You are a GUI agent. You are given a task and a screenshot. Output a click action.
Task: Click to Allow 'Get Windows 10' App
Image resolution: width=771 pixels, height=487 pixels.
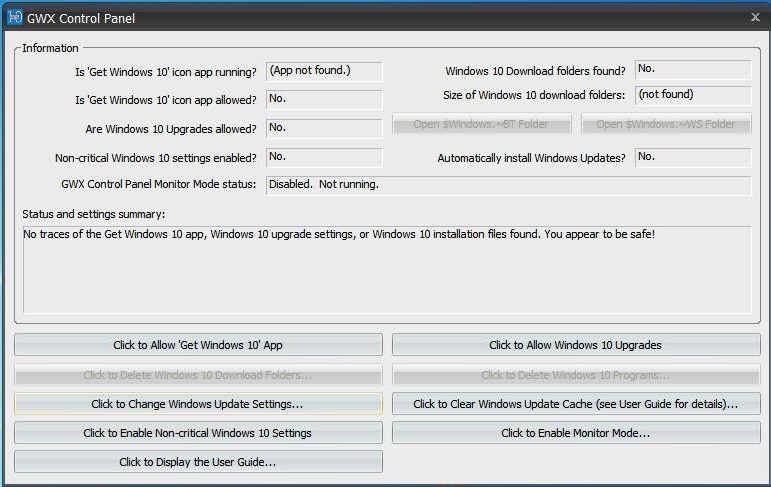click(x=198, y=345)
